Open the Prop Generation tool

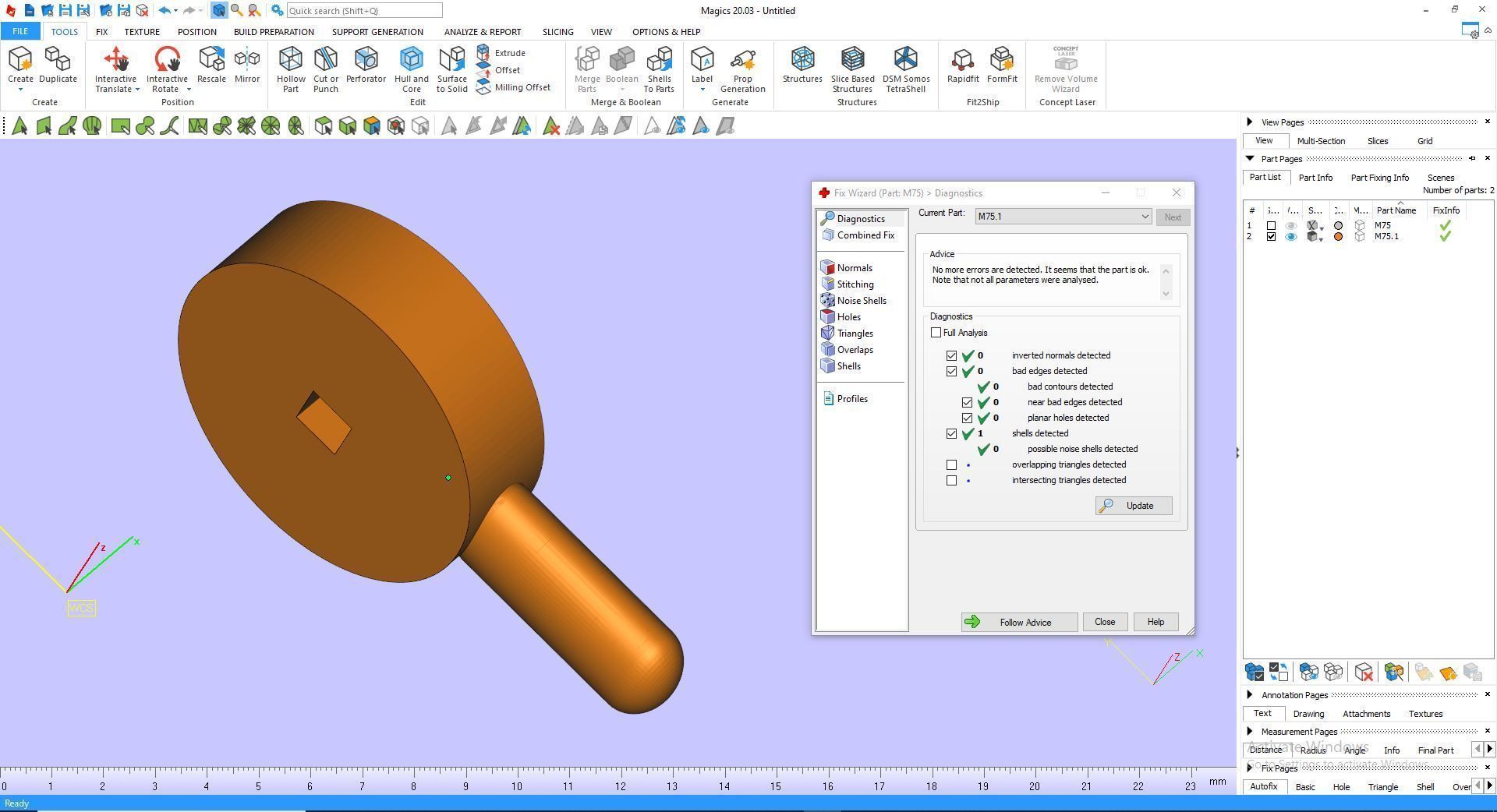pyautogui.click(x=742, y=69)
